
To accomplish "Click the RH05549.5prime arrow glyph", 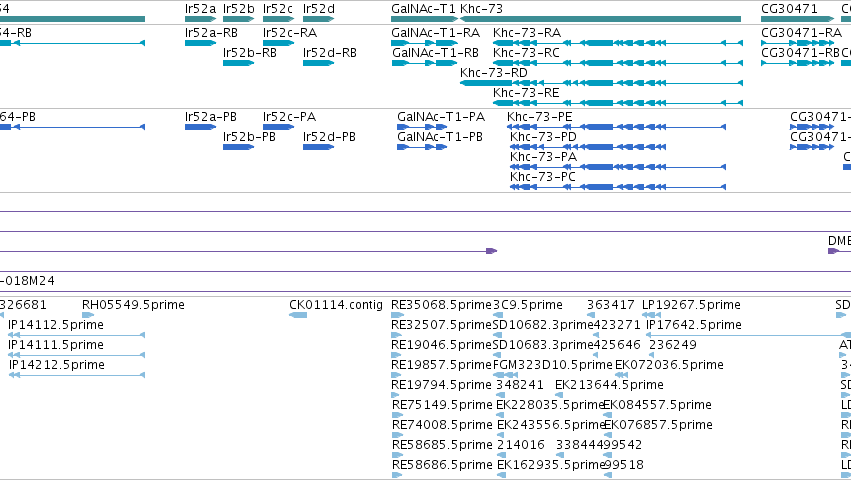I will coord(88,315).
